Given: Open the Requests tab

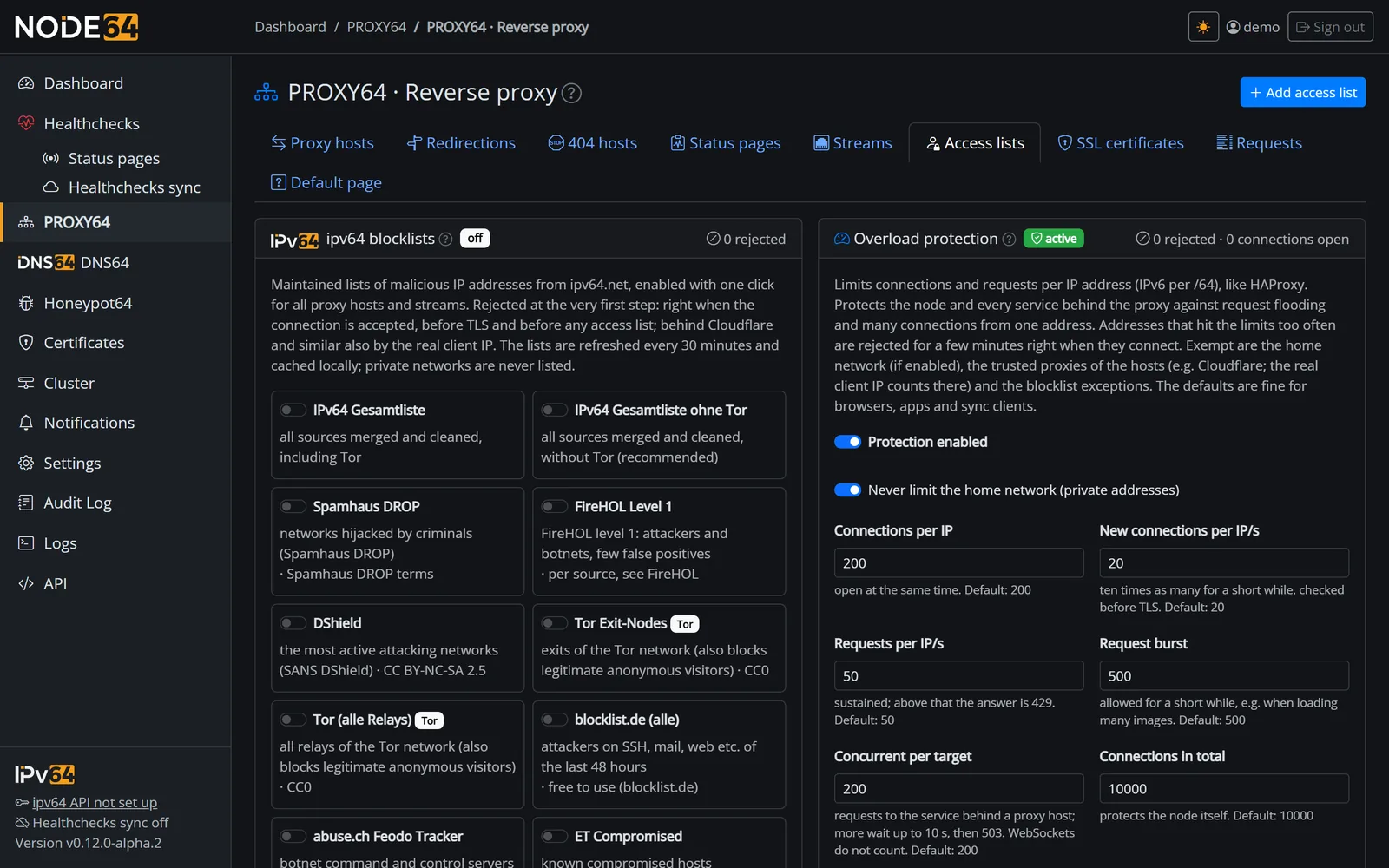Looking at the screenshot, I should click(1259, 143).
